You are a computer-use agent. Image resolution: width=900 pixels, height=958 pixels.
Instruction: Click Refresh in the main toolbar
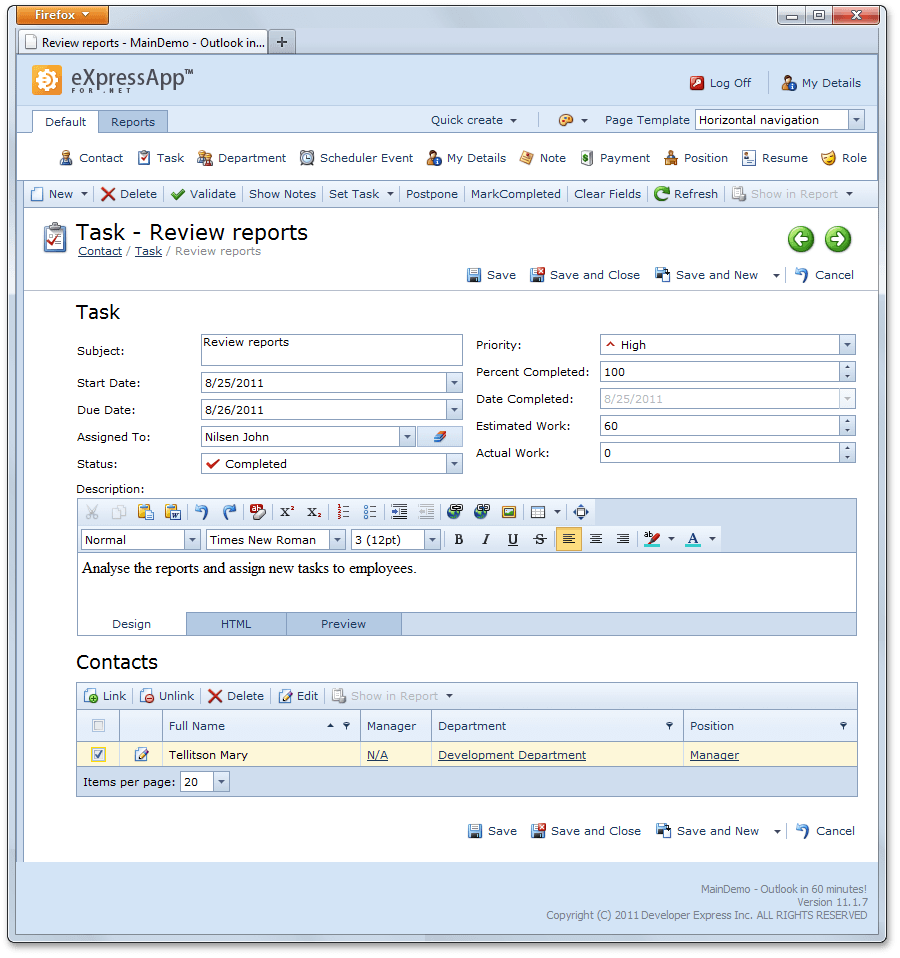686,194
